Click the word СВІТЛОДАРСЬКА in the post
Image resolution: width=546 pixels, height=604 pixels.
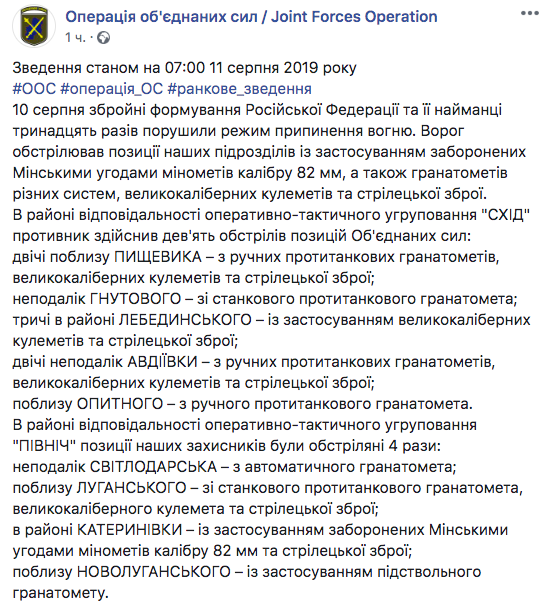click(153, 467)
